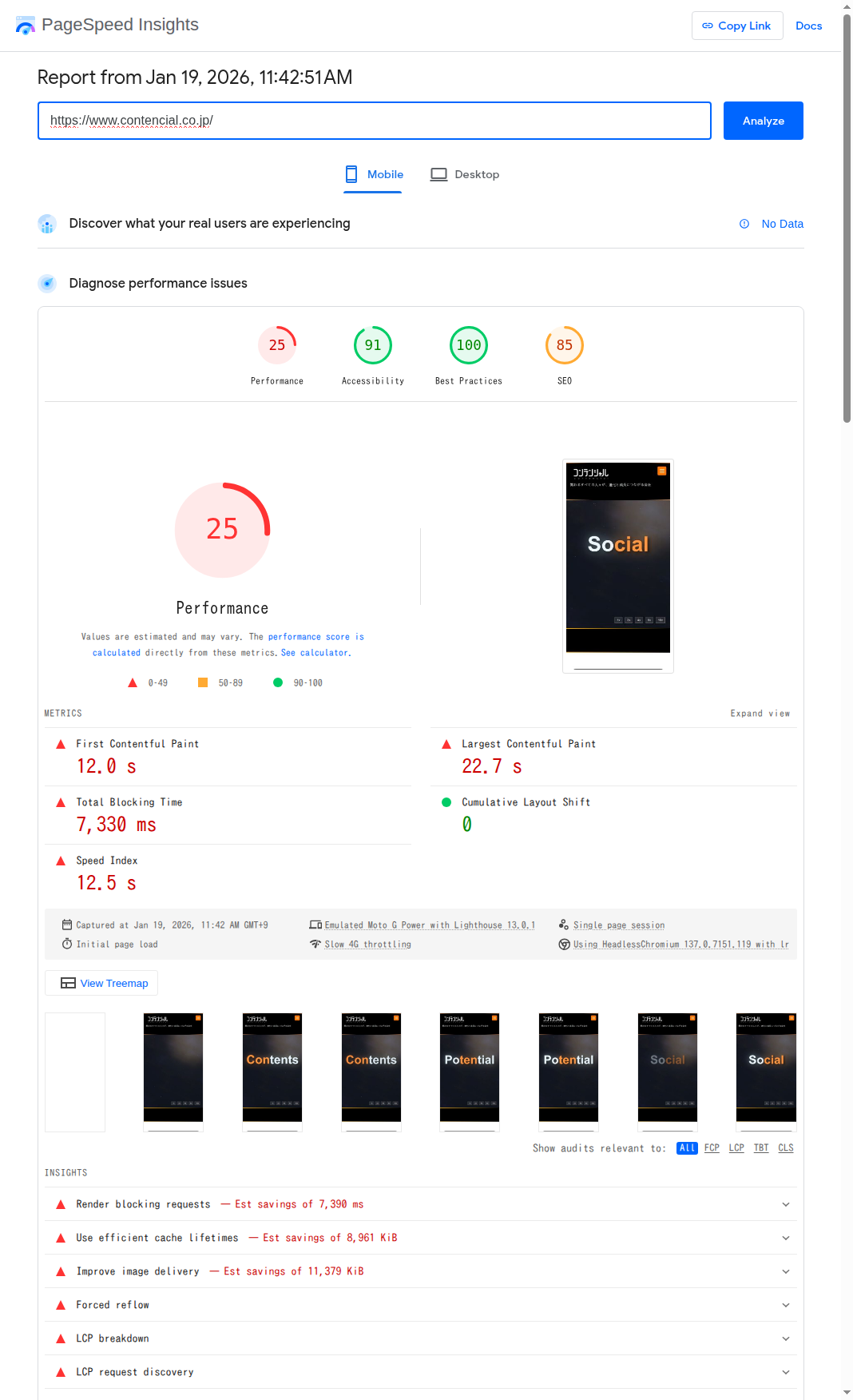Click the orange 50-89 legend square

(203, 682)
